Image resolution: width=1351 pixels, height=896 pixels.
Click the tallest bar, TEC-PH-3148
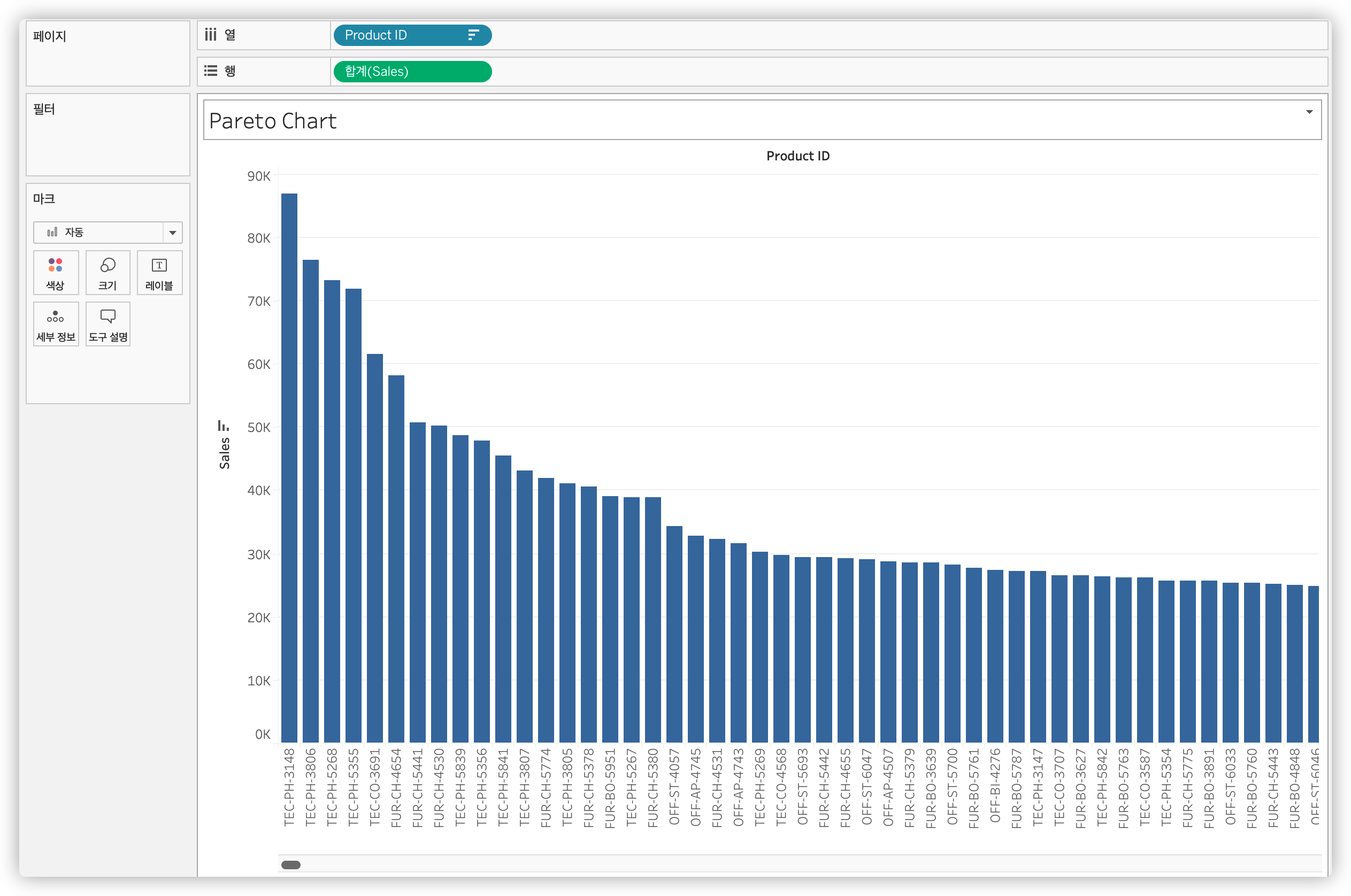(289, 467)
